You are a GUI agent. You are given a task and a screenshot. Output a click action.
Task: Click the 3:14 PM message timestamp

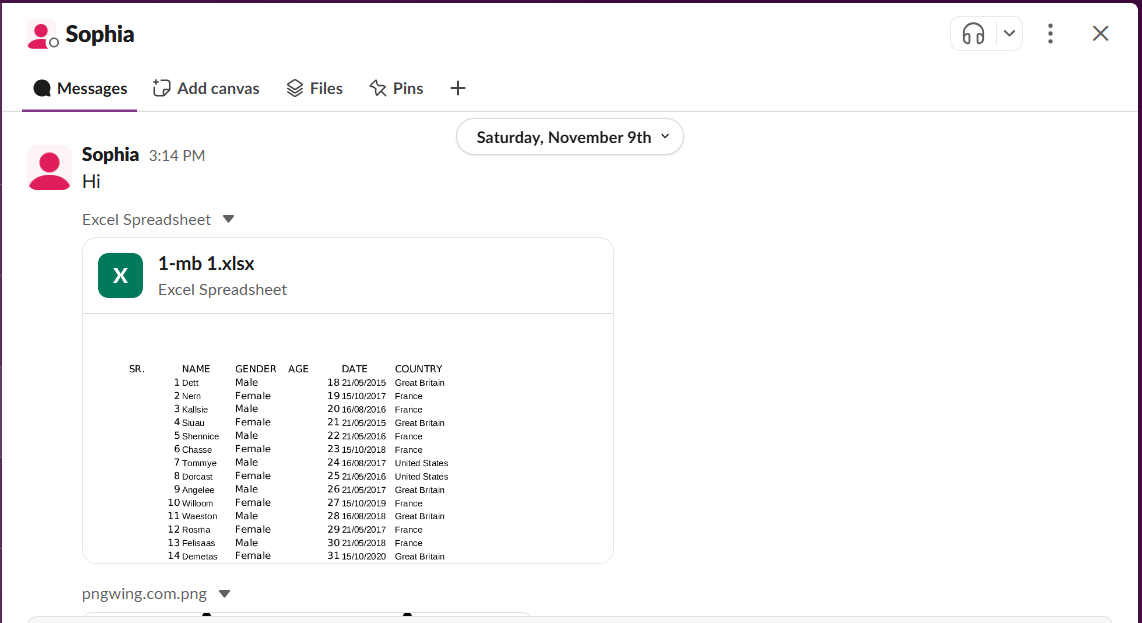tap(177, 155)
